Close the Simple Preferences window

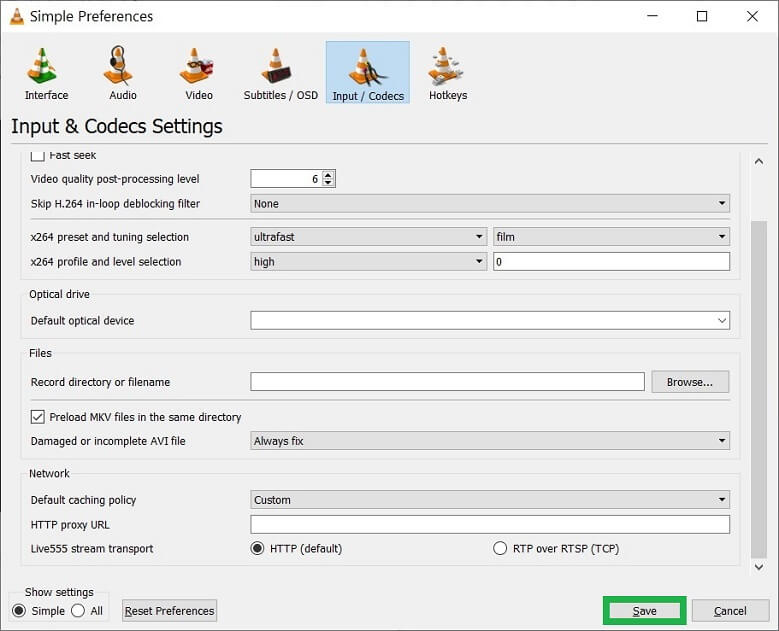tap(752, 16)
